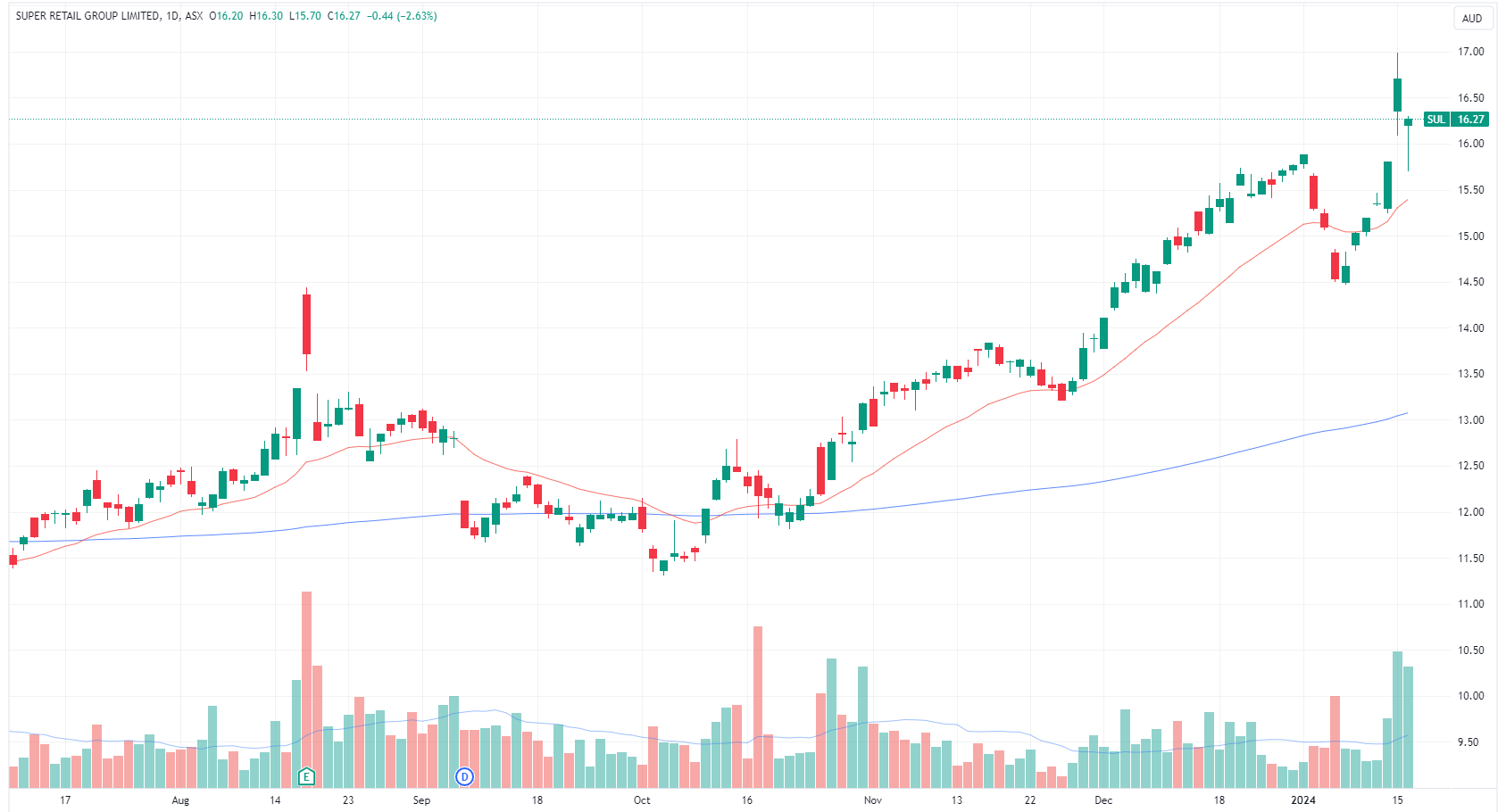Click the tall red mid-October volume bar
1506x812 pixels.
coord(758,705)
